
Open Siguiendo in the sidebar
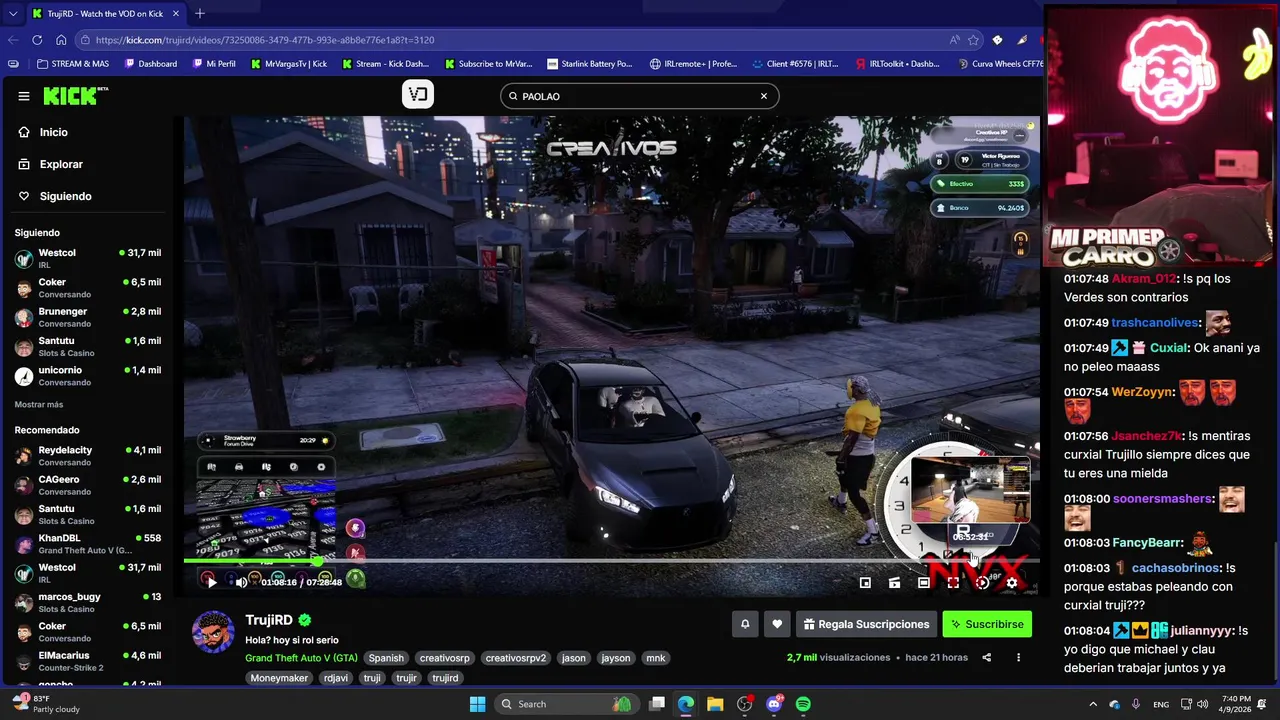coord(65,196)
